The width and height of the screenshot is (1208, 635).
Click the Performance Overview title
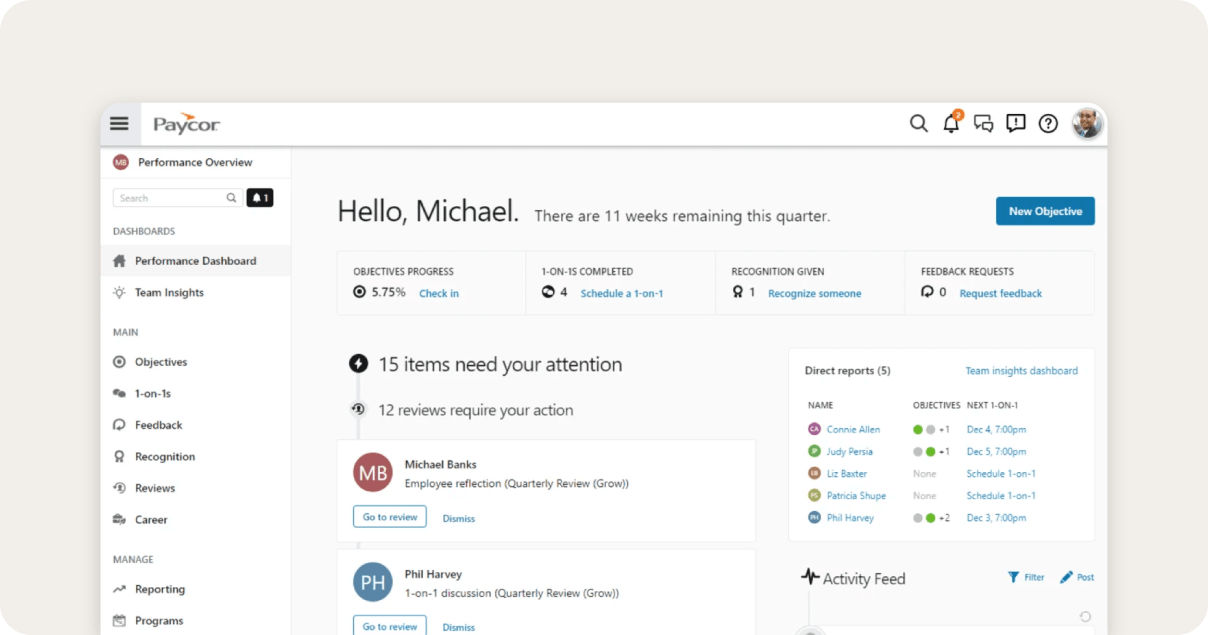[195, 162]
